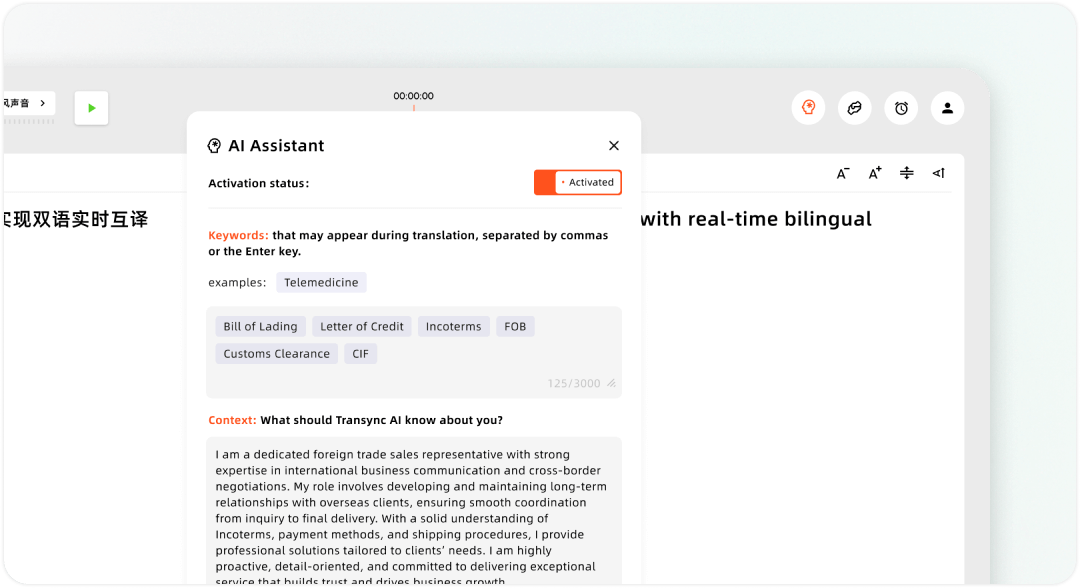This screenshot has height=588, width=1080.
Task: Click the Incoterms keyword tag
Action: 453,326
